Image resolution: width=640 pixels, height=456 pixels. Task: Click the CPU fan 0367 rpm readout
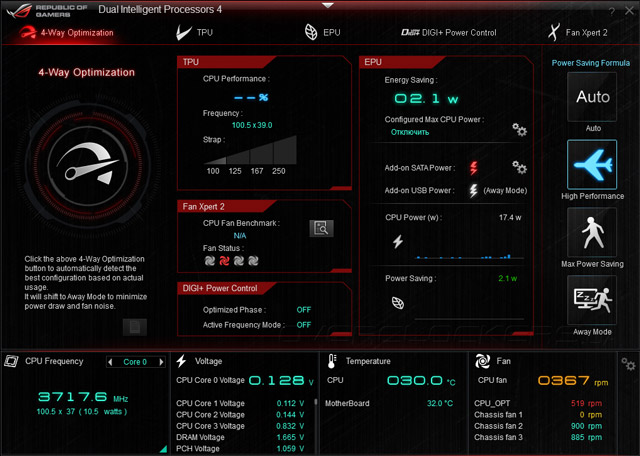pyautogui.click(x=573, y=381)
